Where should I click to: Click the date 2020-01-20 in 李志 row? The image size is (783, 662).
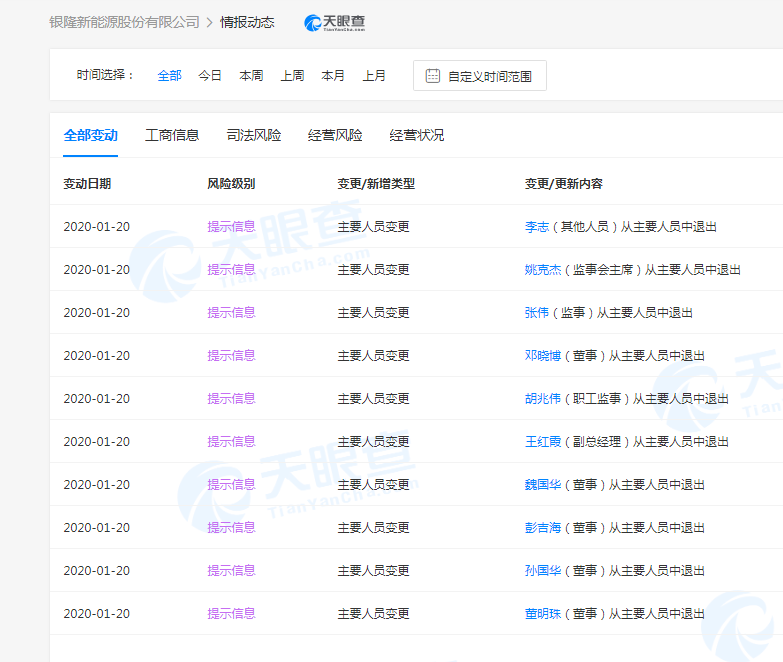click(96, 227)
